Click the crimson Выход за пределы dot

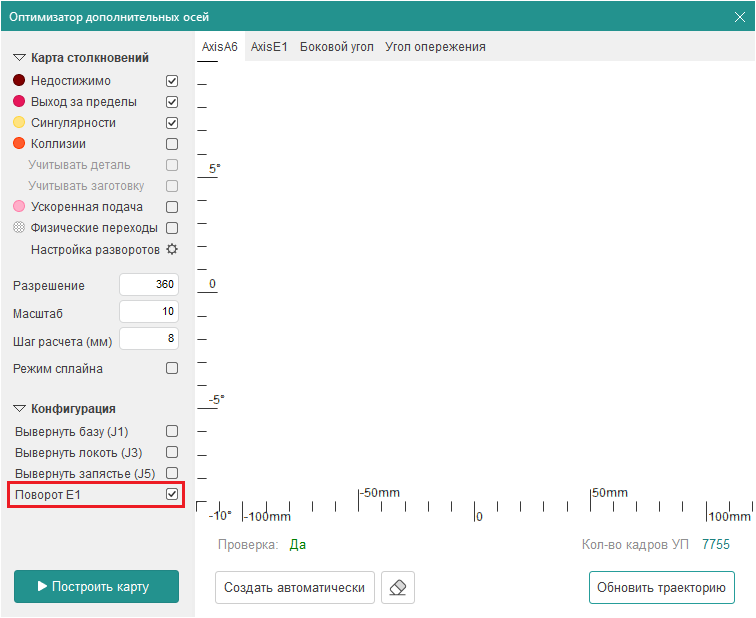pyautogui.click(x=19, y=102)
